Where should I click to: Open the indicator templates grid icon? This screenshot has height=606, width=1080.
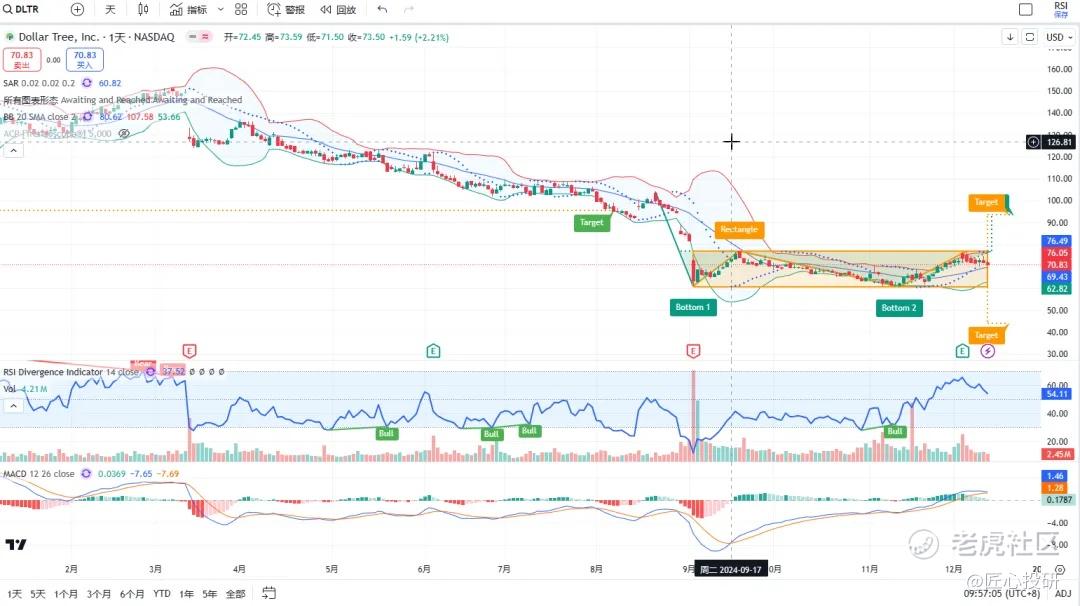pos(240,9)
